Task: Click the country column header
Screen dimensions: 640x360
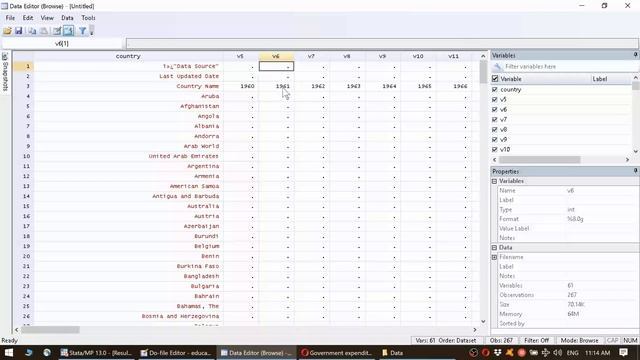Action: [x=128, y=56]
